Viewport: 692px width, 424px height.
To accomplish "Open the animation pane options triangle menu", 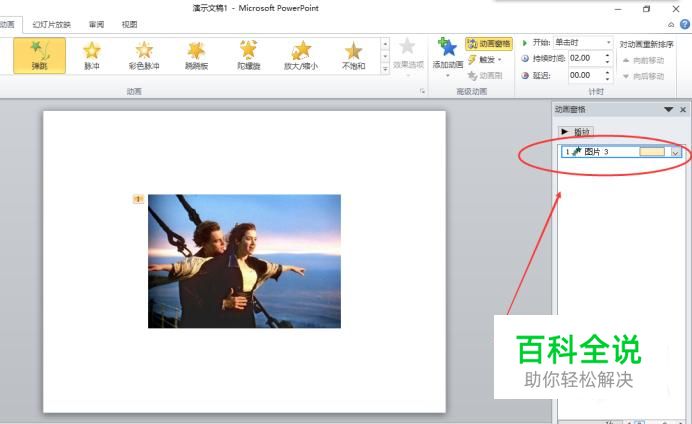I will tap(669, 109).
